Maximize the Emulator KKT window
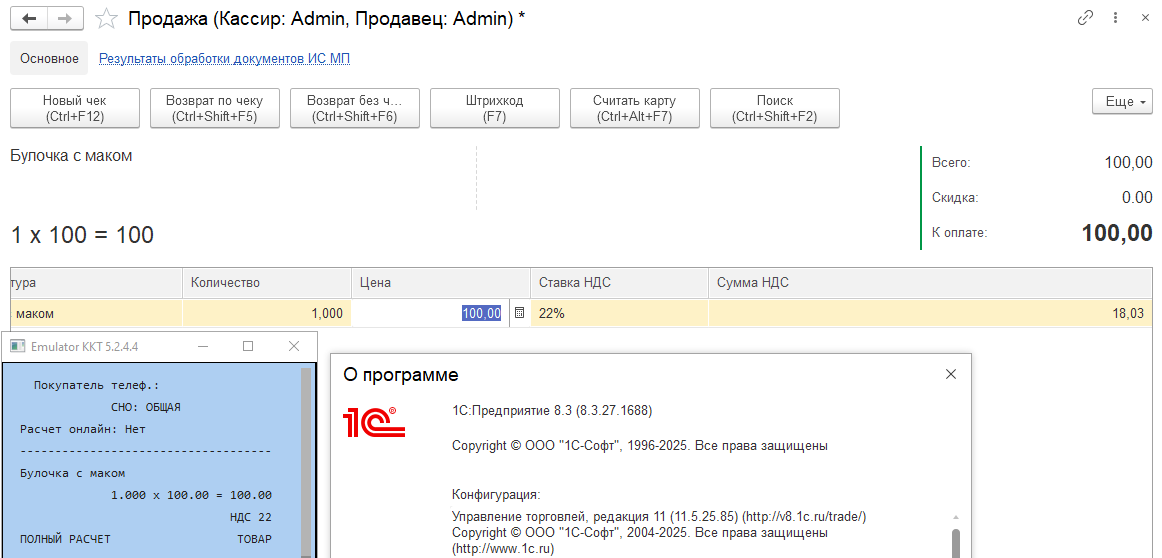This screenshot has height=558, width=1162. [x=248, y=346]
